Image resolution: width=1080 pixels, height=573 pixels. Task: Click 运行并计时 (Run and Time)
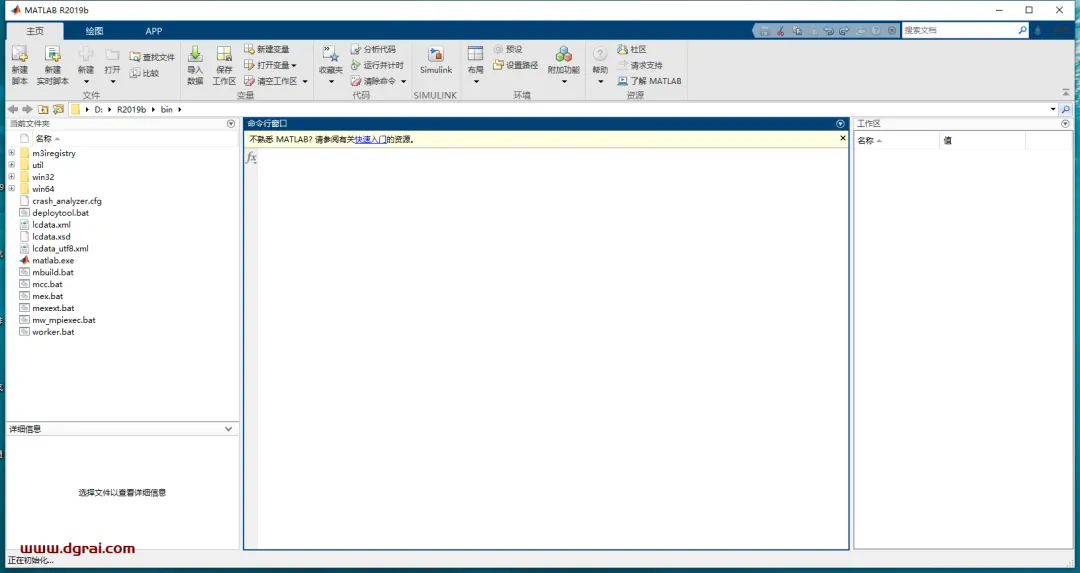(377, 65)
